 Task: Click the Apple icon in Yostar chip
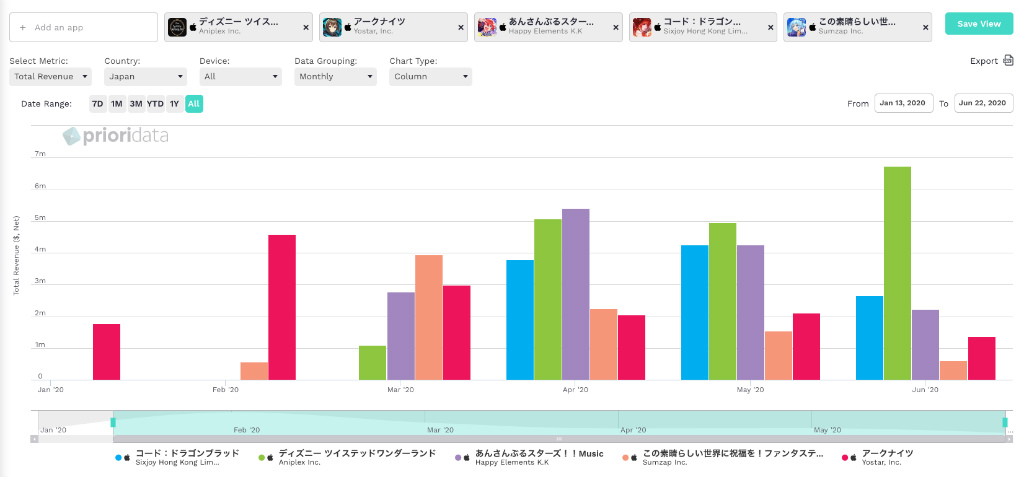348,27
